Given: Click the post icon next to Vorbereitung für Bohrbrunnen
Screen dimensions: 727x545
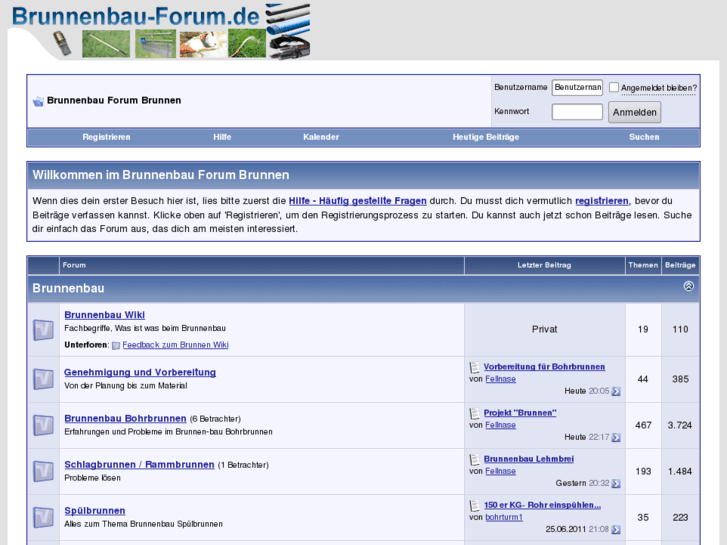Looking at the screenshot, I should click(x=474, y=367).
